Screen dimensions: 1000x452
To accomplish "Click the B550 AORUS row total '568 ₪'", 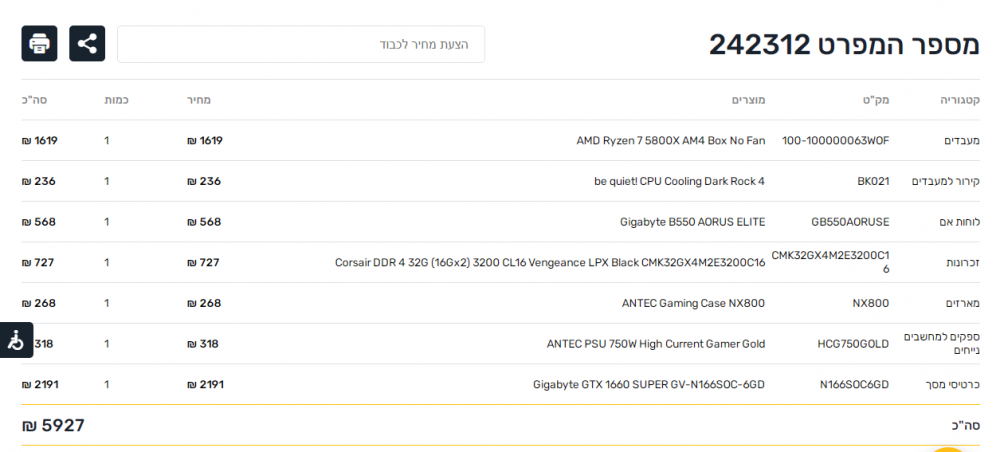I will [38, 222].
